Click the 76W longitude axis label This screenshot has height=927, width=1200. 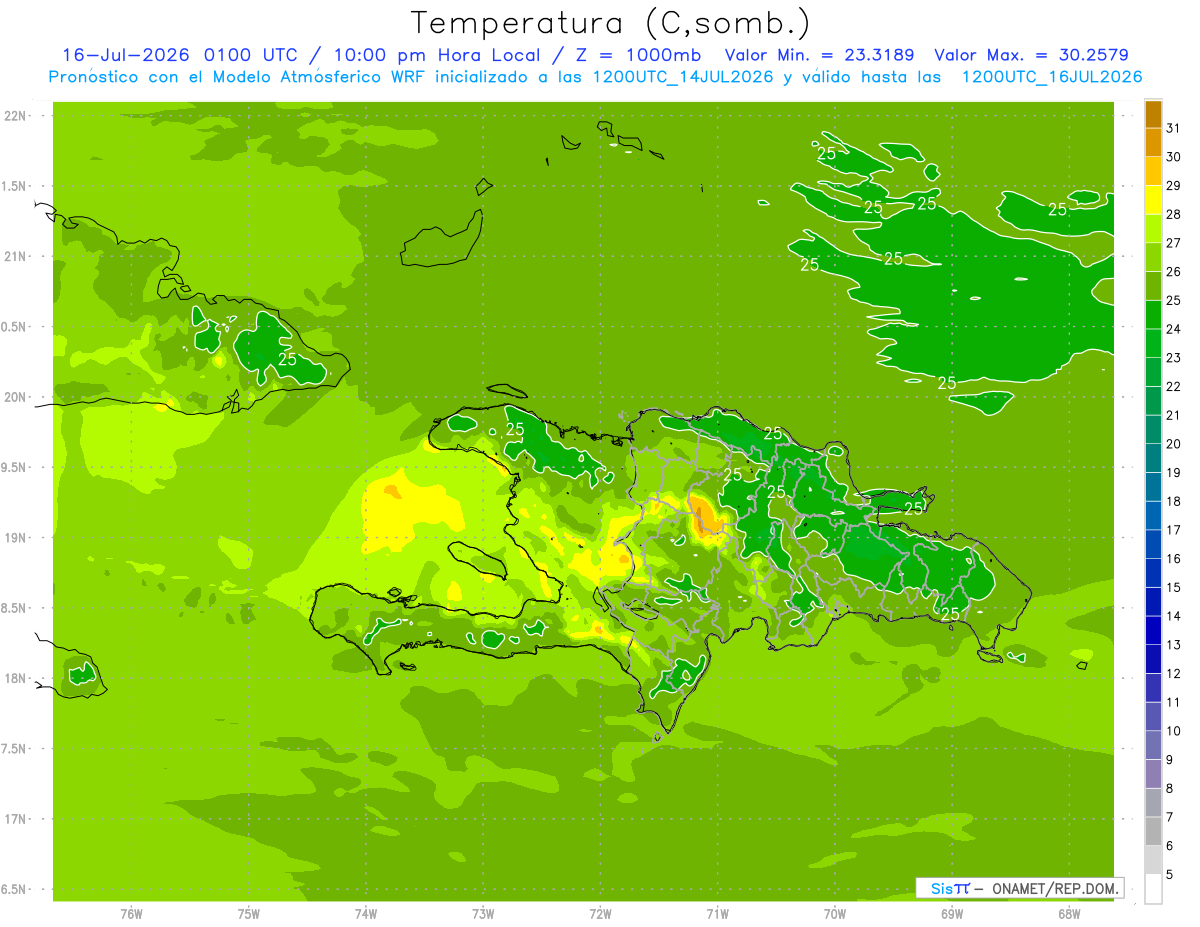[x=131, y=914]
